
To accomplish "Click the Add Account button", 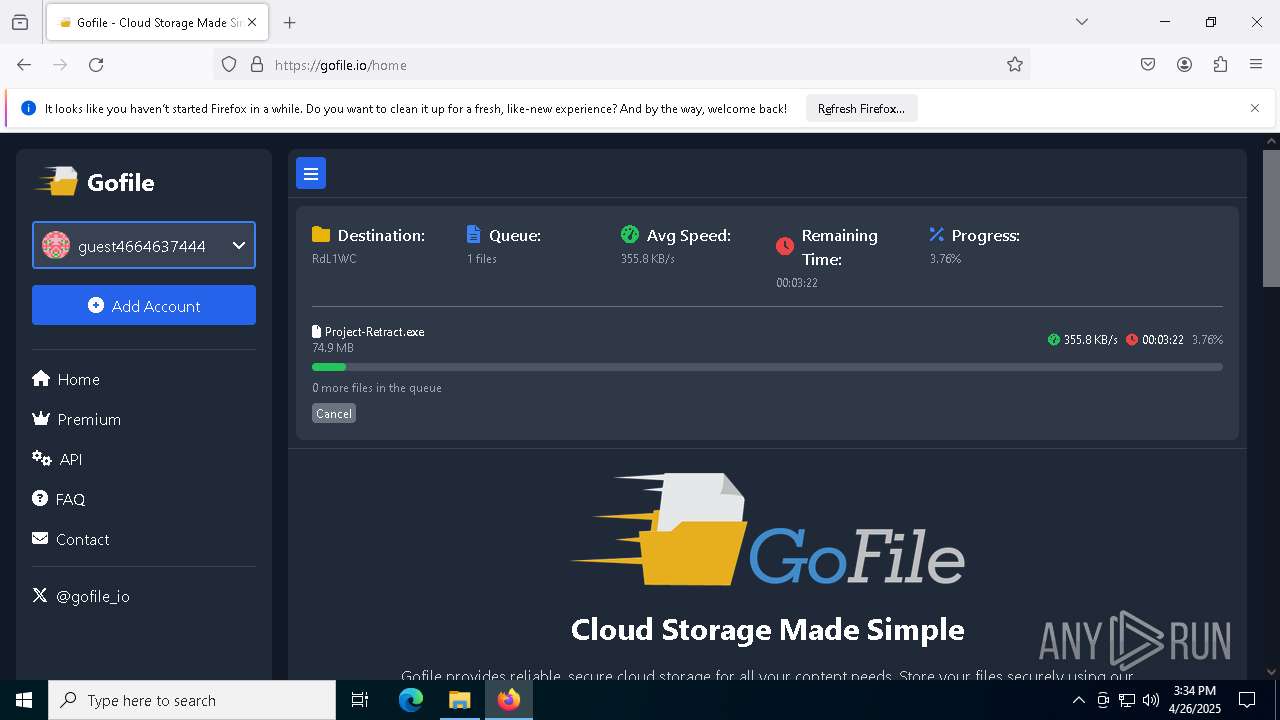I will pos(144,305).
